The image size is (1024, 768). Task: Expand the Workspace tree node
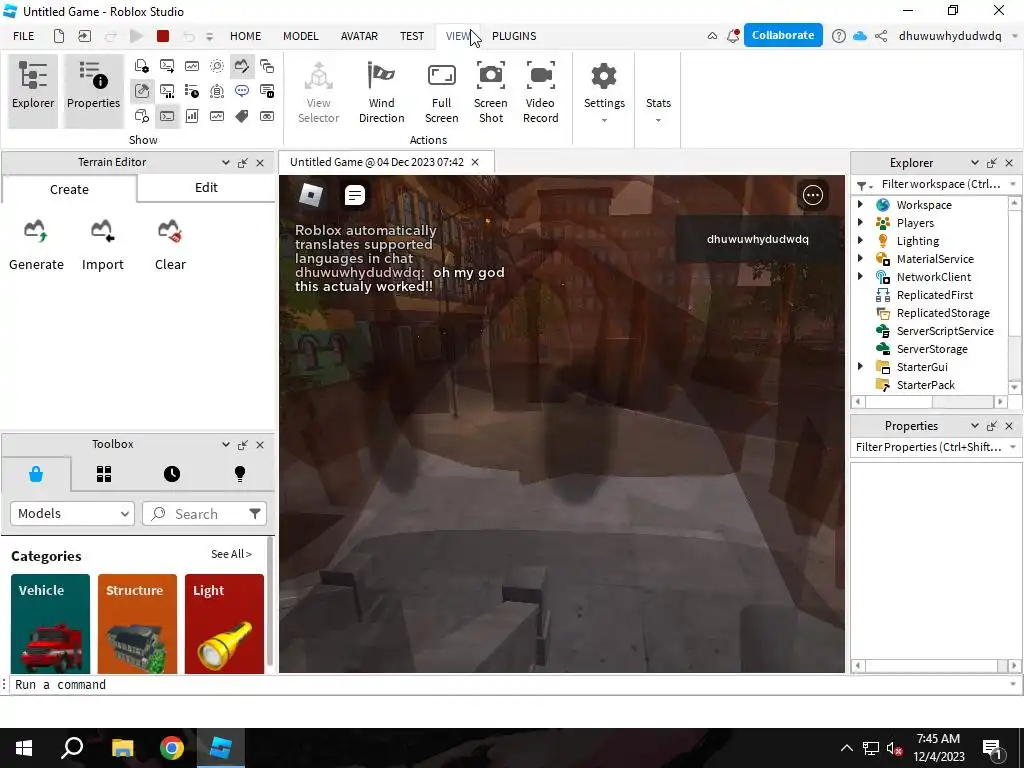[860, 204]
